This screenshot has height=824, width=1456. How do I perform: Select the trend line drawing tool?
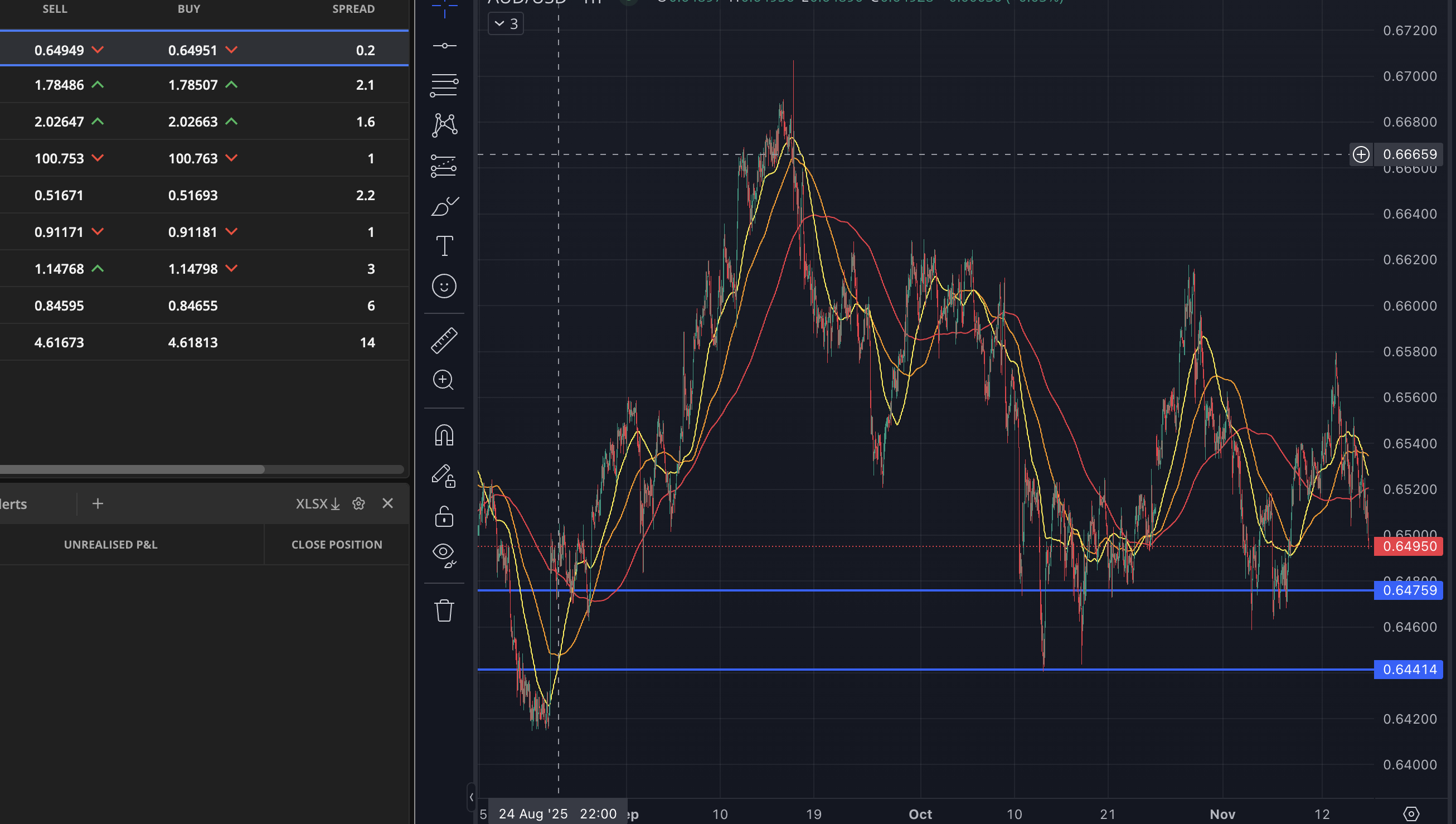pos(444,46)
